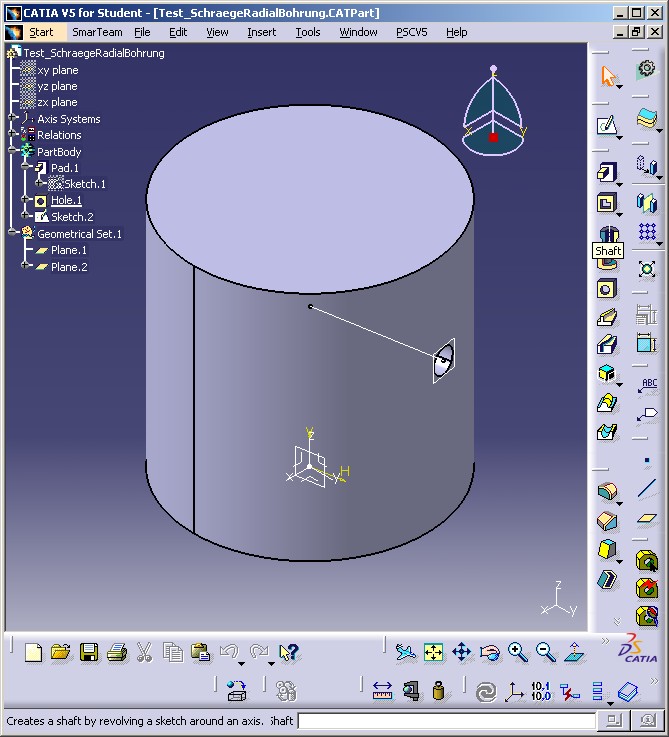This screenshot has height=737, width=669.
Task: Click the Measure Between icon
Action: point(382,692)
